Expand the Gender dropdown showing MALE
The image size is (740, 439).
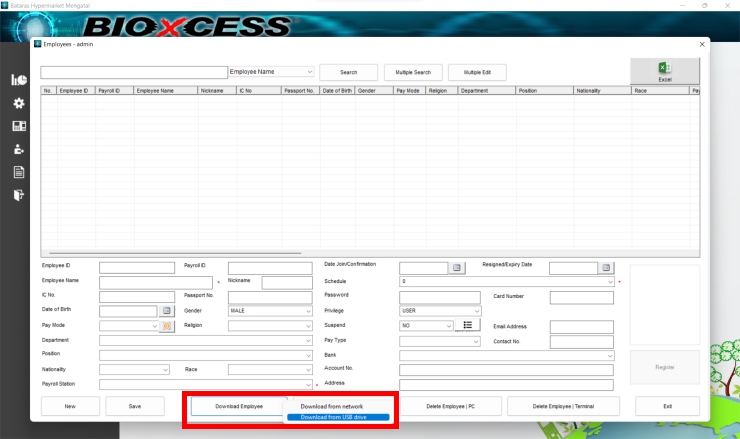(x=308, y=311)
